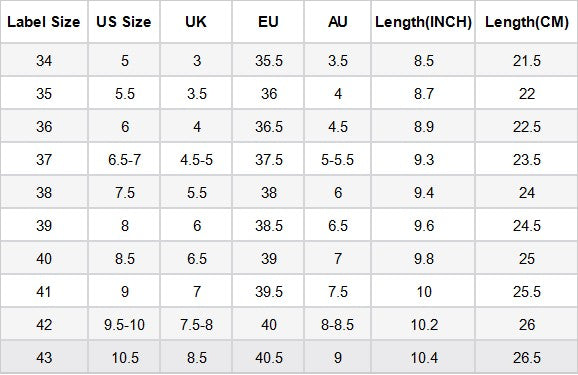
Task: Click label size 43 cell
Action: (x=44, y=357)
